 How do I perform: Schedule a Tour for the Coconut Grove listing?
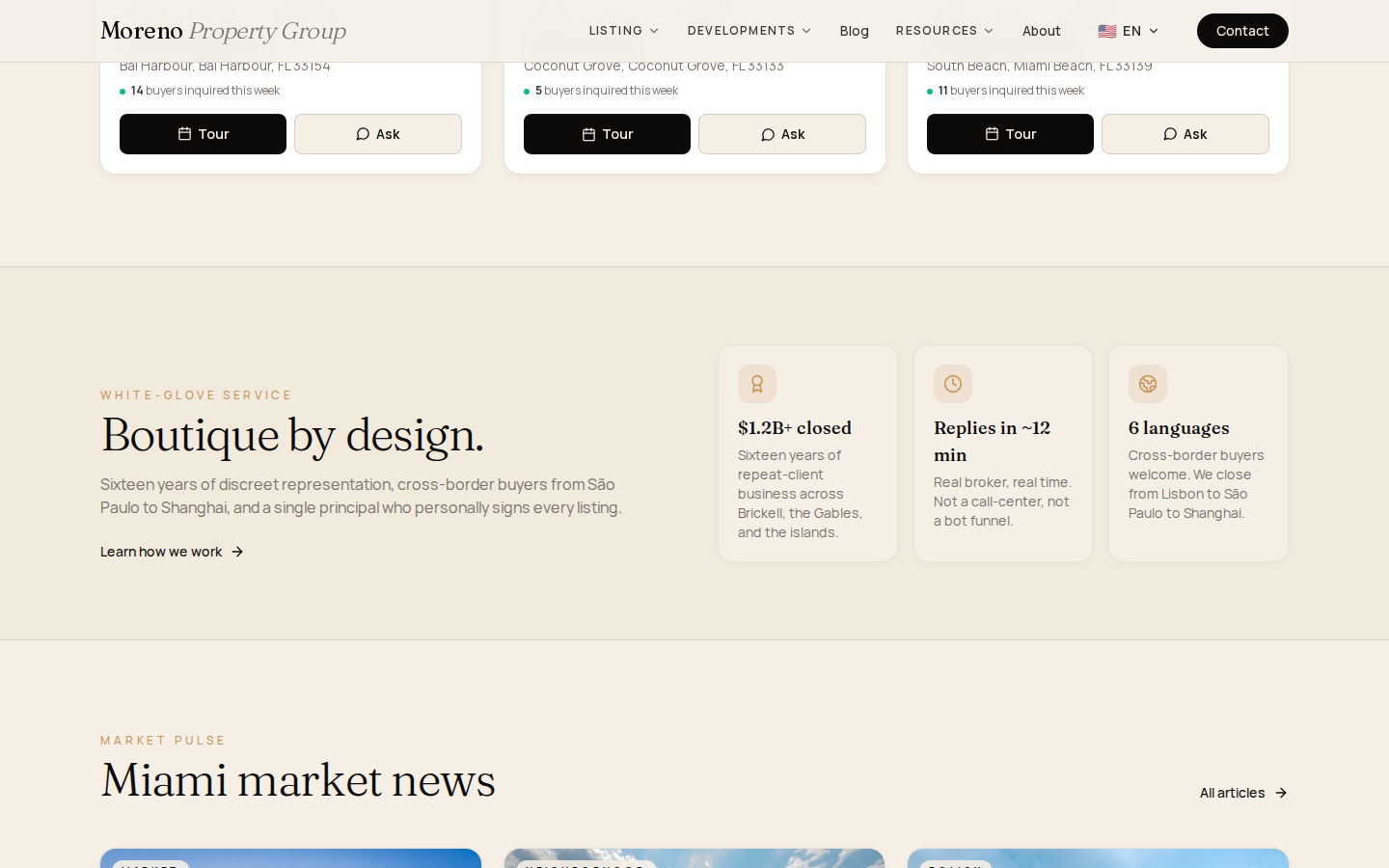tap(607, 134)
